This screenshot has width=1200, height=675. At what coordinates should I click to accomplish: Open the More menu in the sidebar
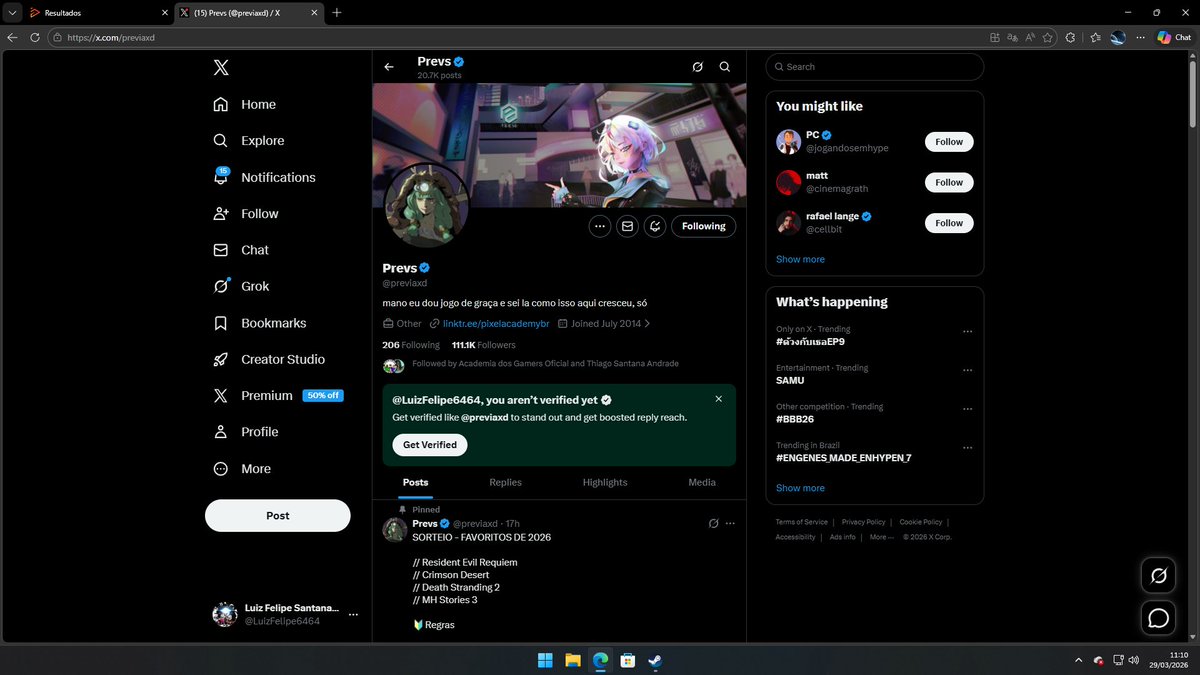coord(242,468)
